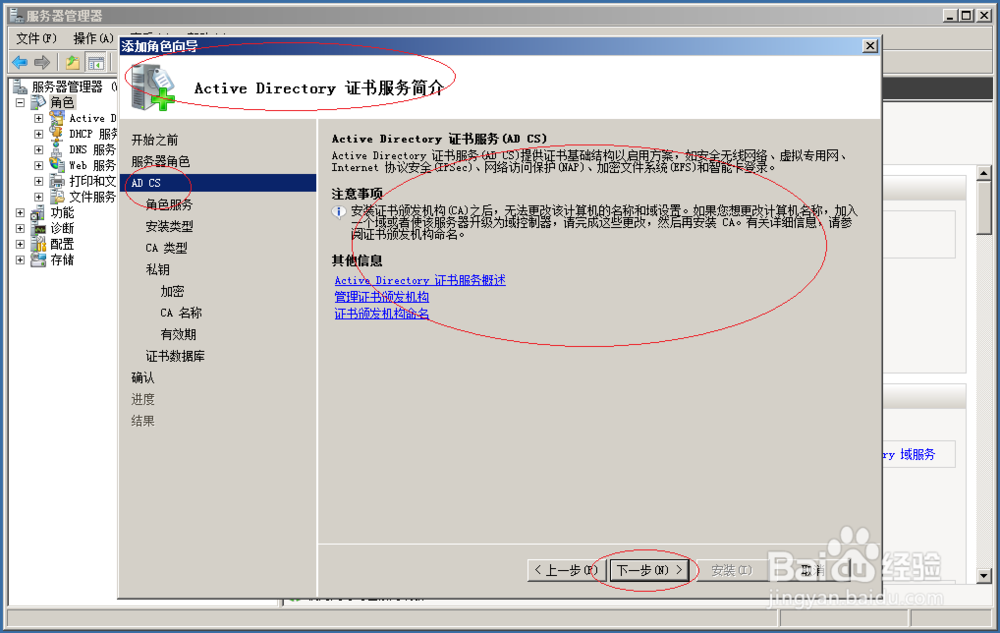Click the Back arrow toolbar icon
This screenshot has width=1000, height=633.
[20, 62]
